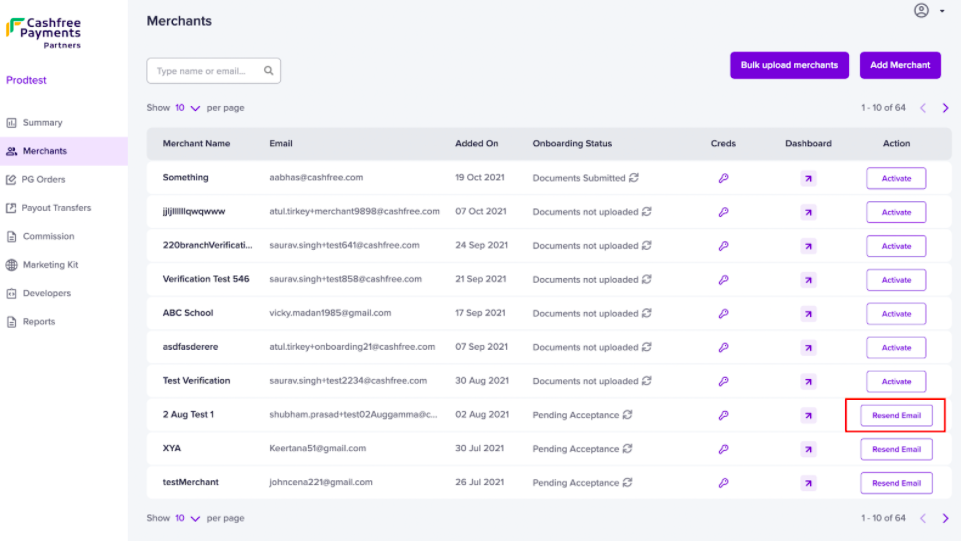
Task: Resend Email to 2 Aug Test 1
Action: click(x=896, y=415)
